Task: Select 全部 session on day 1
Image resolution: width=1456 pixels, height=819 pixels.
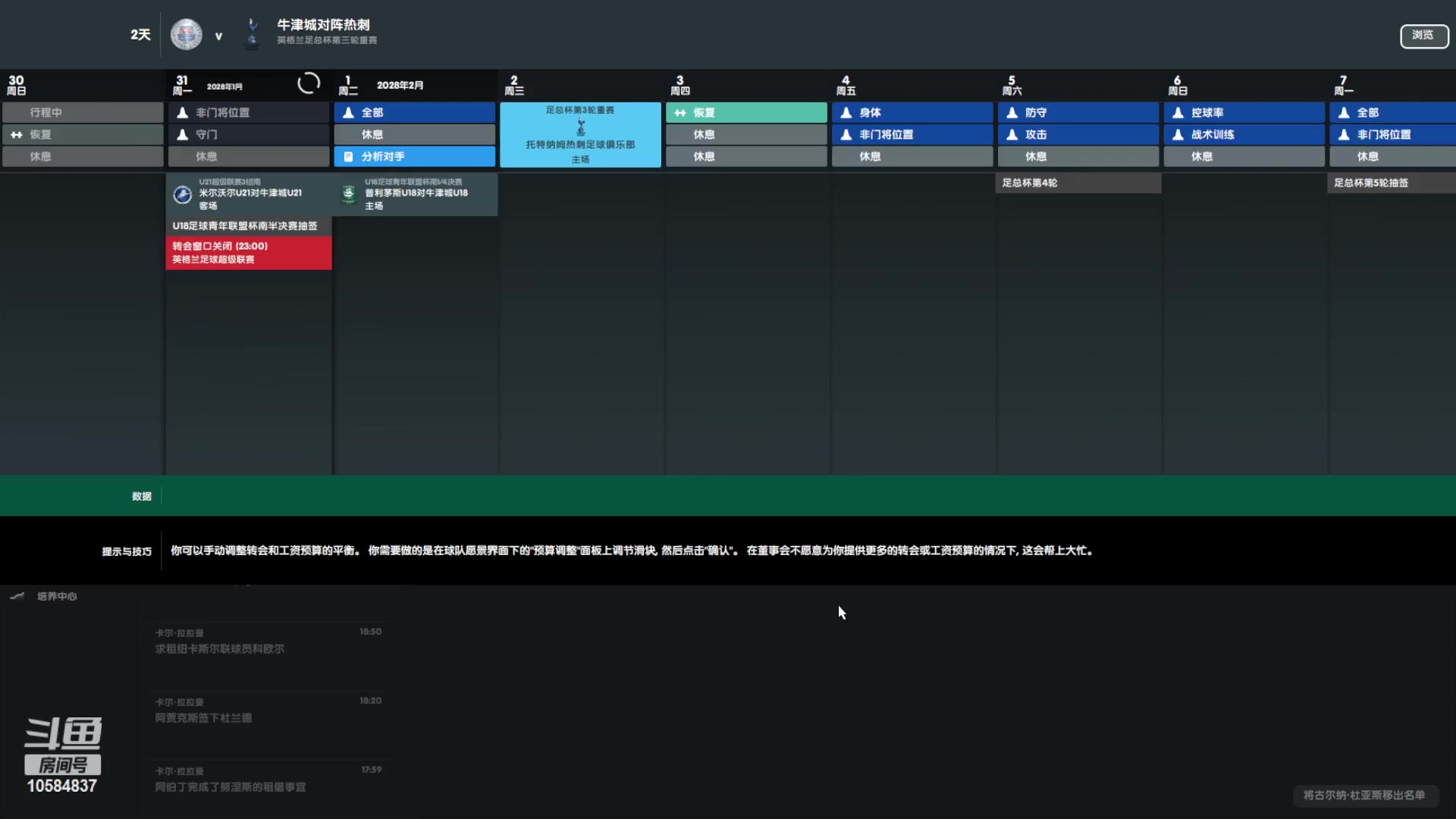Action: point(415,112)
